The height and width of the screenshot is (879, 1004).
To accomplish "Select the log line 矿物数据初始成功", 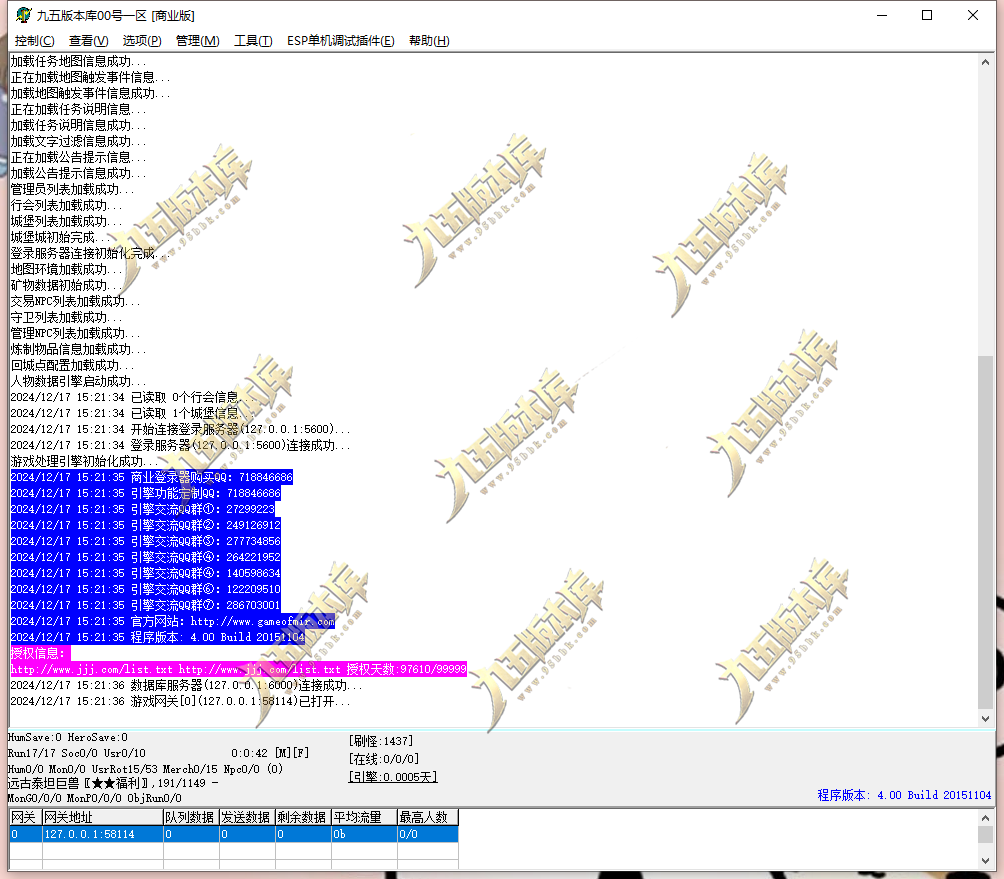I will coord(67,286).
